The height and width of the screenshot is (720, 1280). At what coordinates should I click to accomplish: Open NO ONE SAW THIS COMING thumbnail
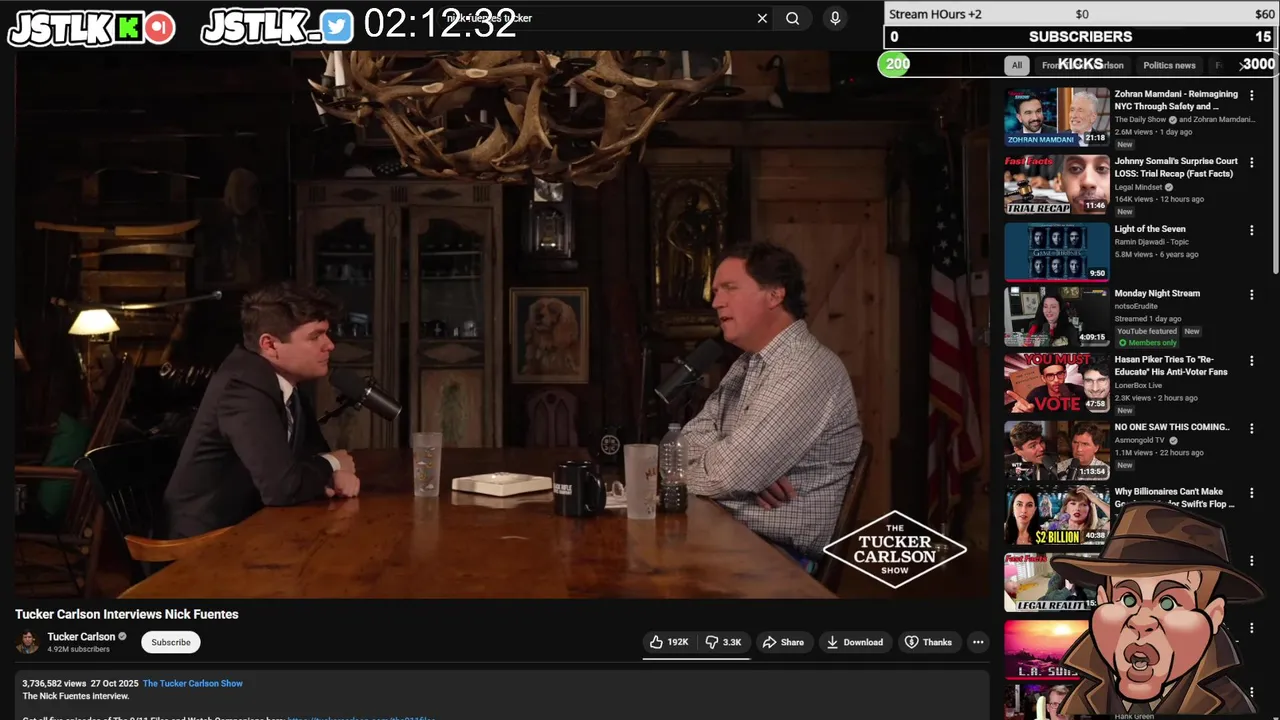coord(1057,450)
